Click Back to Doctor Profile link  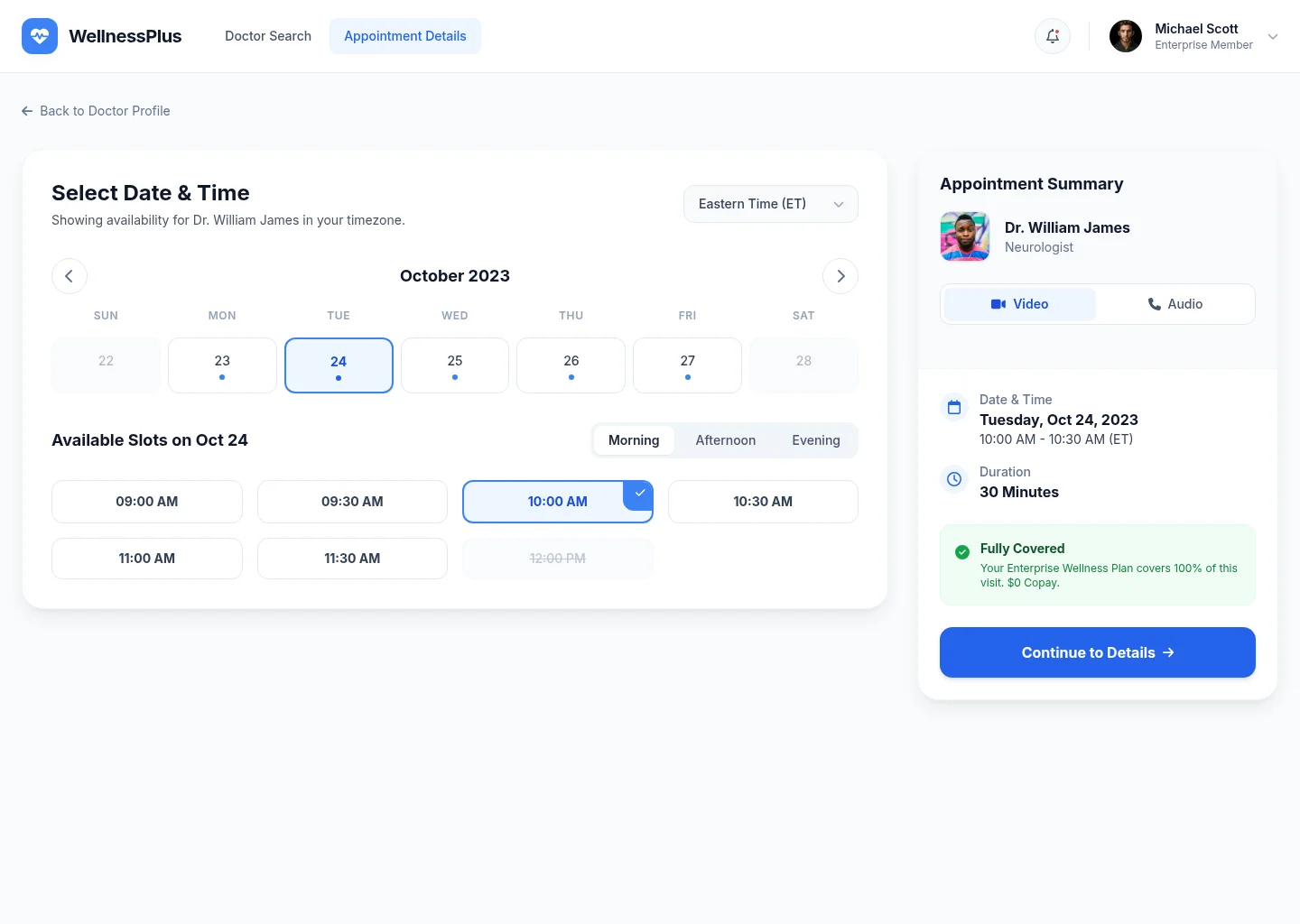point(105,110)
